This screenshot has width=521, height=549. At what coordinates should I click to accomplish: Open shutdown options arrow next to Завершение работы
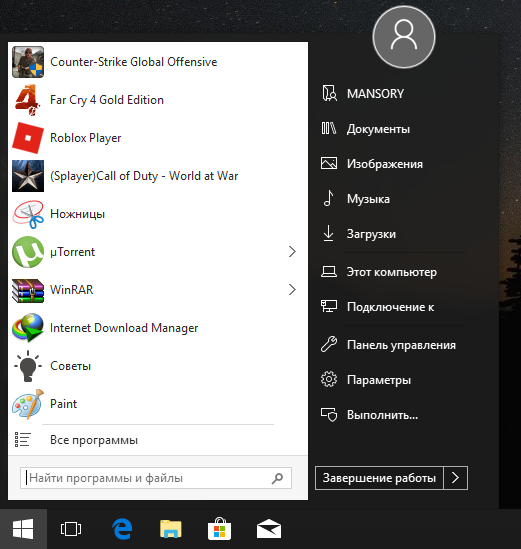coord(456,478)
